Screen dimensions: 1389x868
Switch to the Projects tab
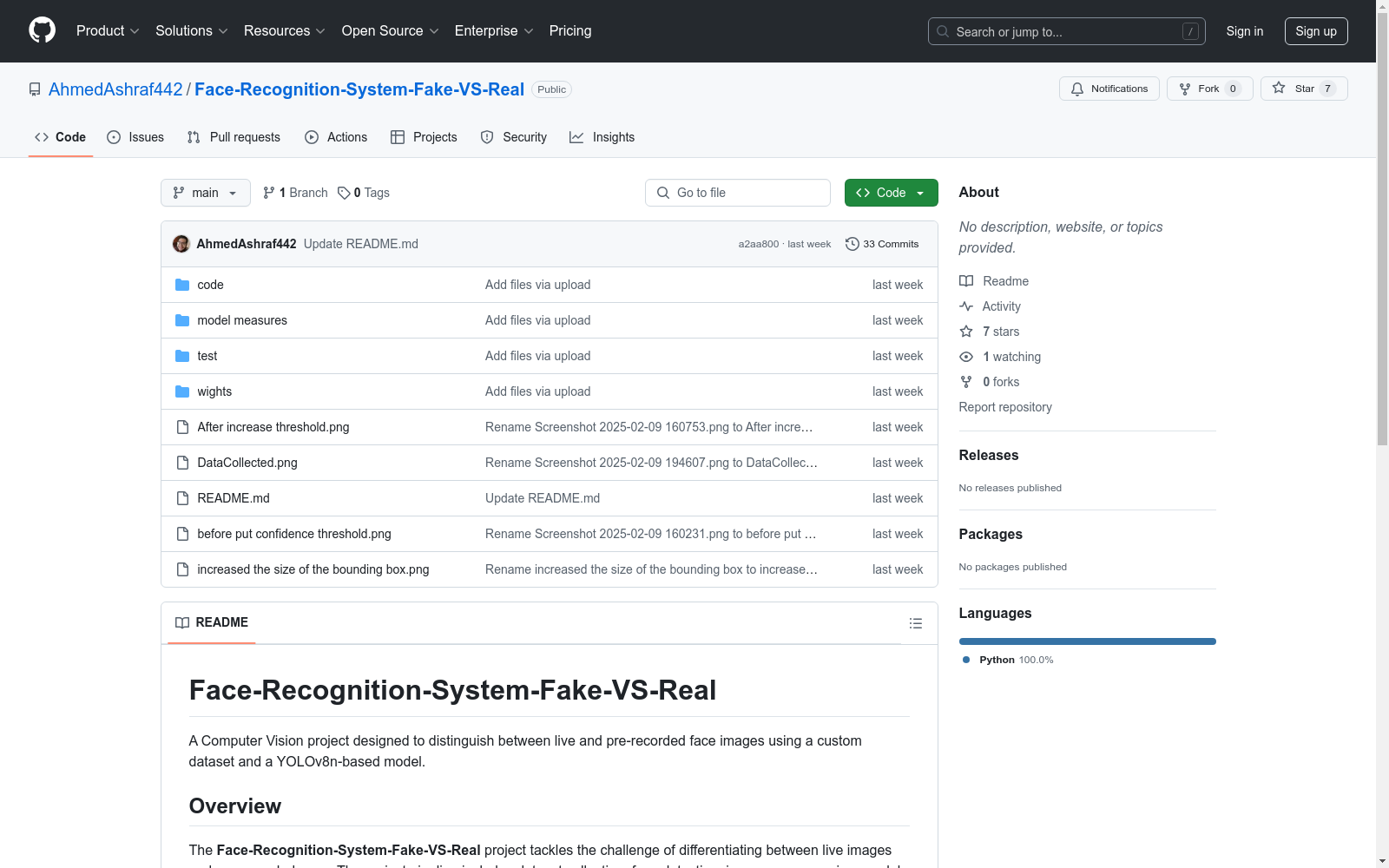pyautogui.click(x=424, y=137)
